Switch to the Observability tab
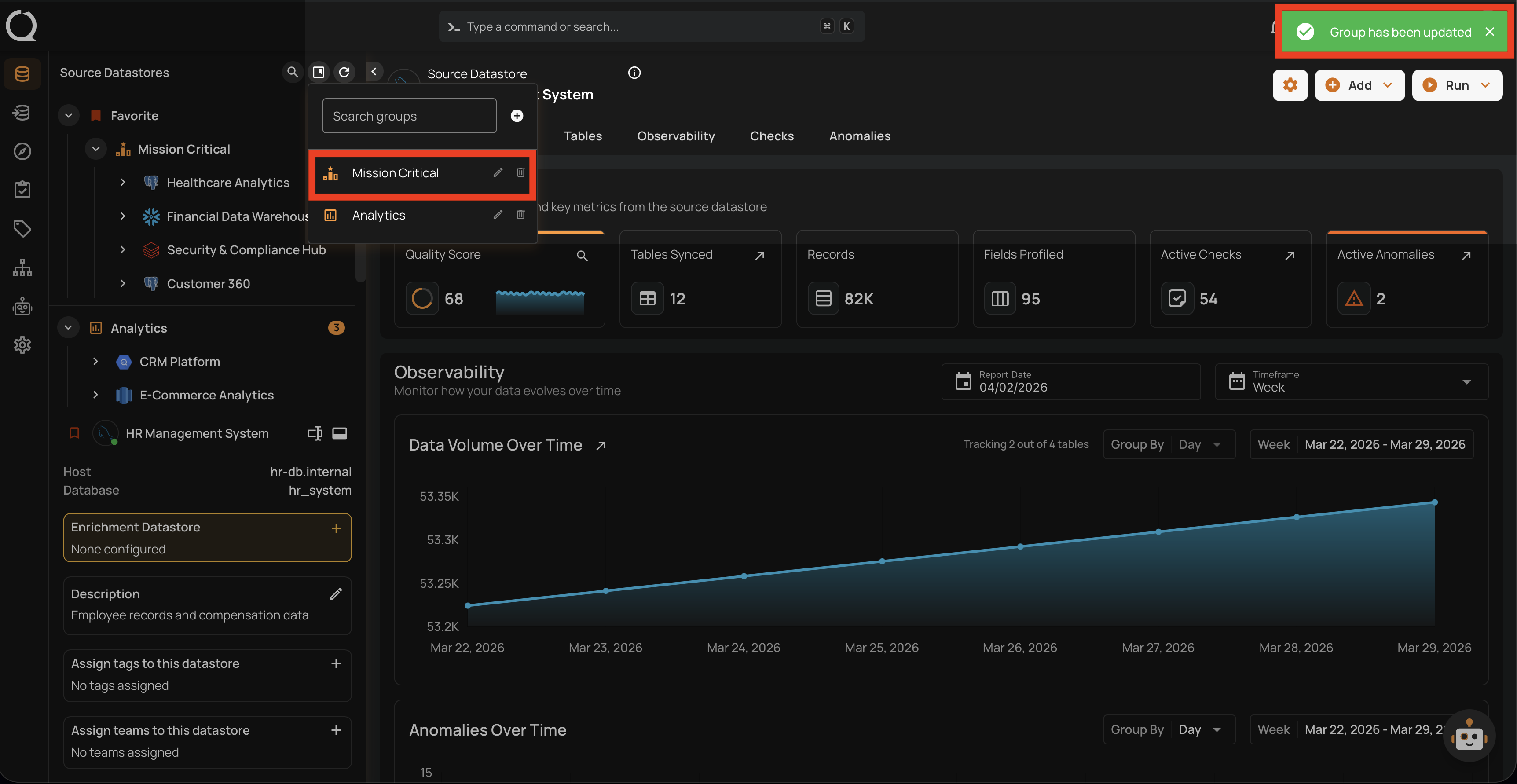The image size is (1517, 784). tap(675, 136)
